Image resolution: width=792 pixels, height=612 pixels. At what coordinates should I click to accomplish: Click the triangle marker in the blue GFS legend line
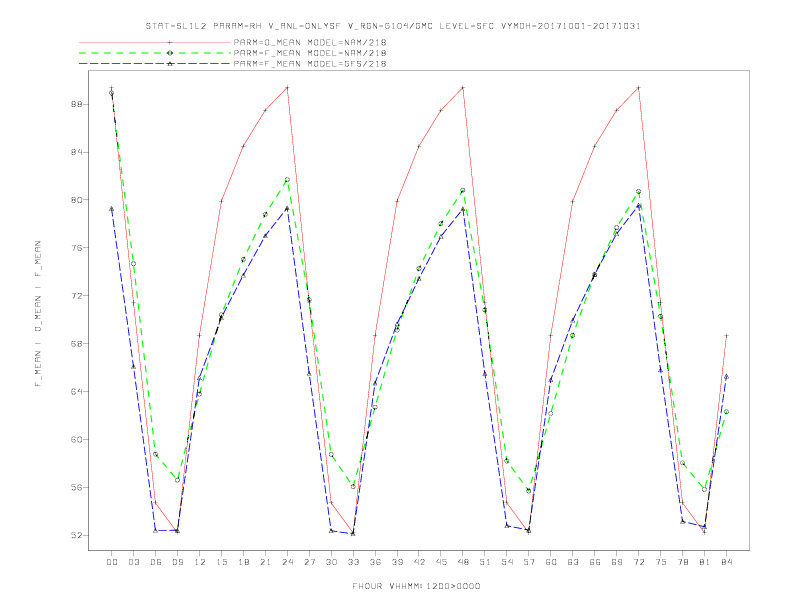[170, 64]
